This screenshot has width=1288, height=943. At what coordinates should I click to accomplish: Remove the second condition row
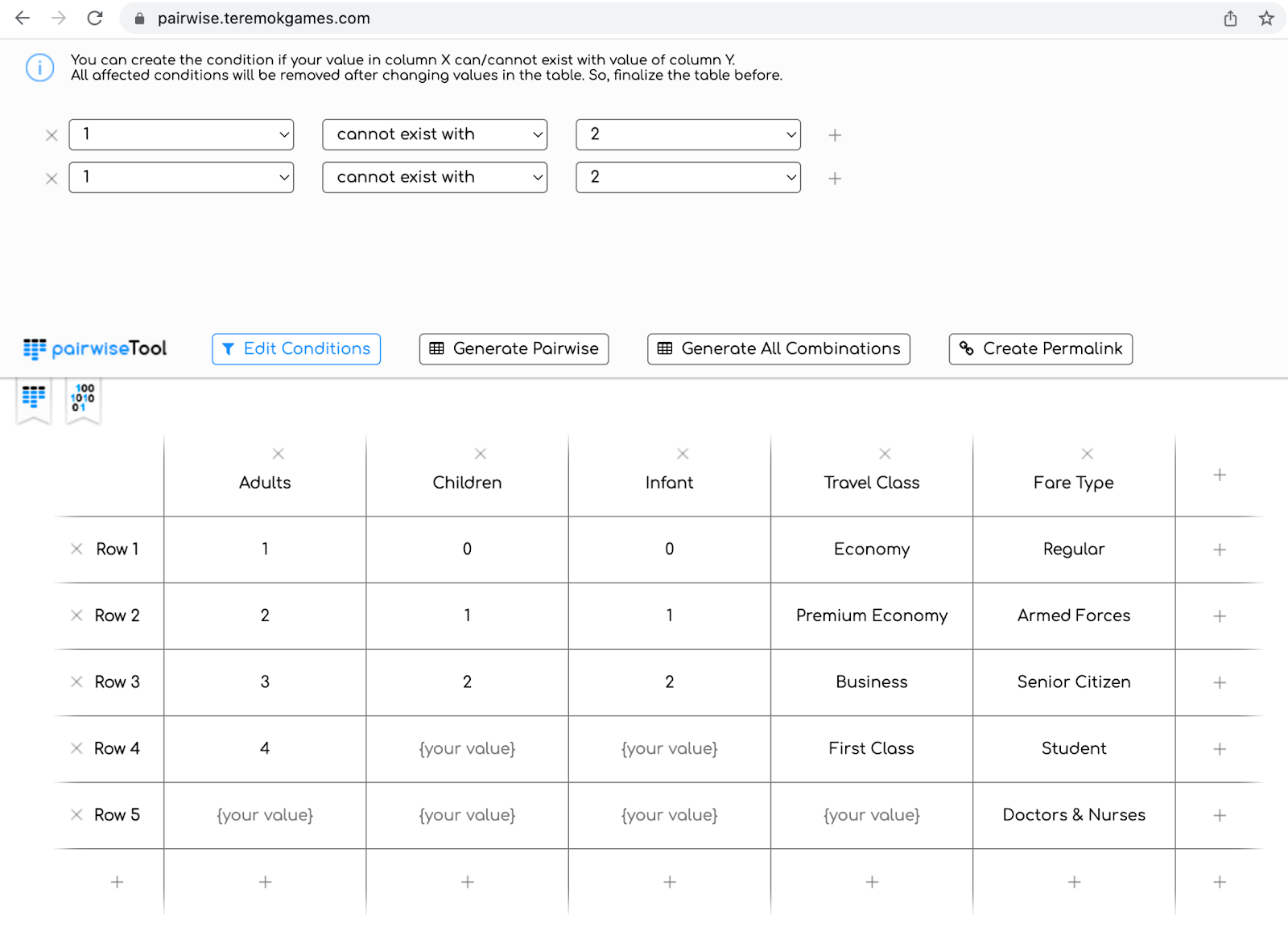pyautogui.click(x=52, y=179)
